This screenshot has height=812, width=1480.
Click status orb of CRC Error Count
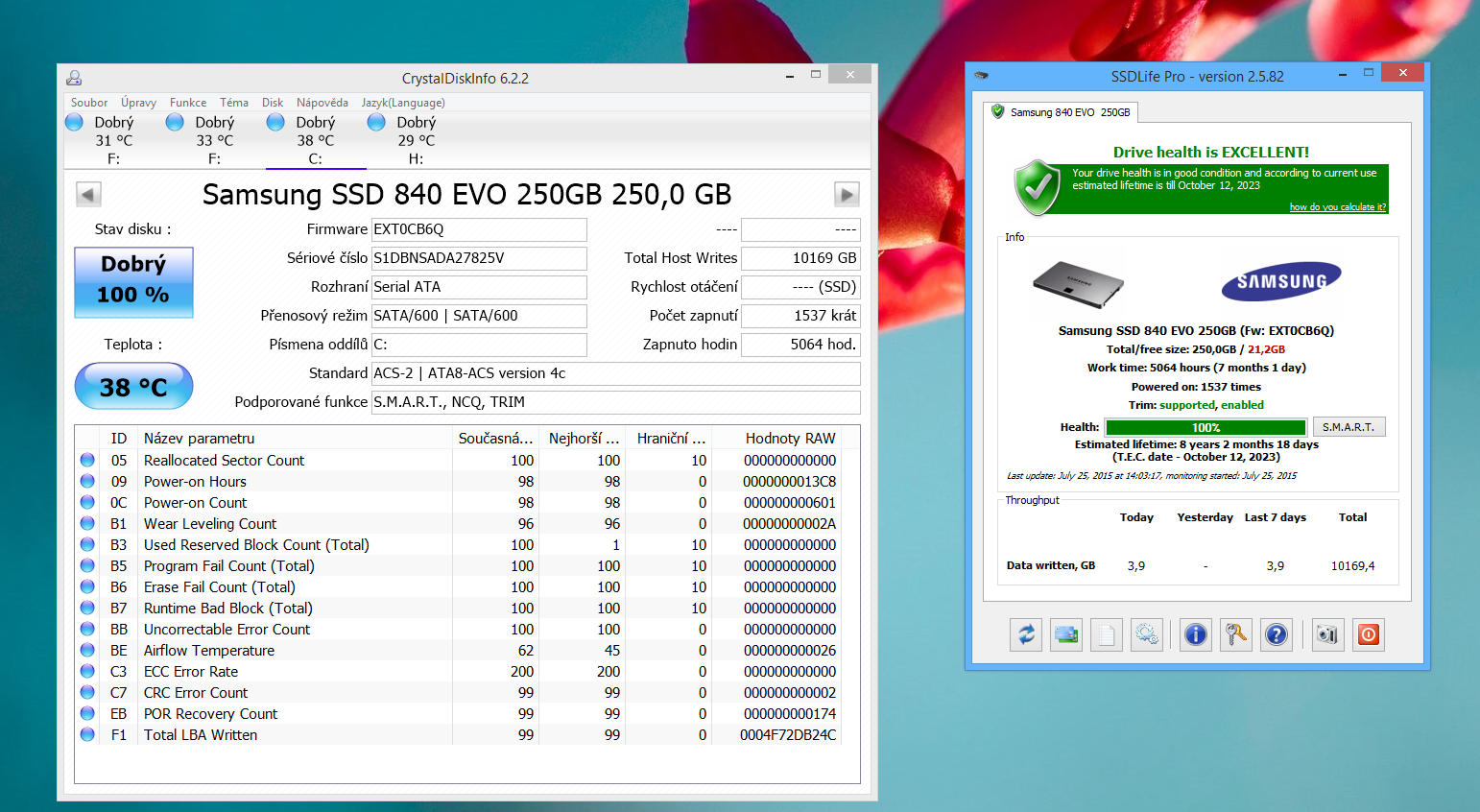point(87,692)
